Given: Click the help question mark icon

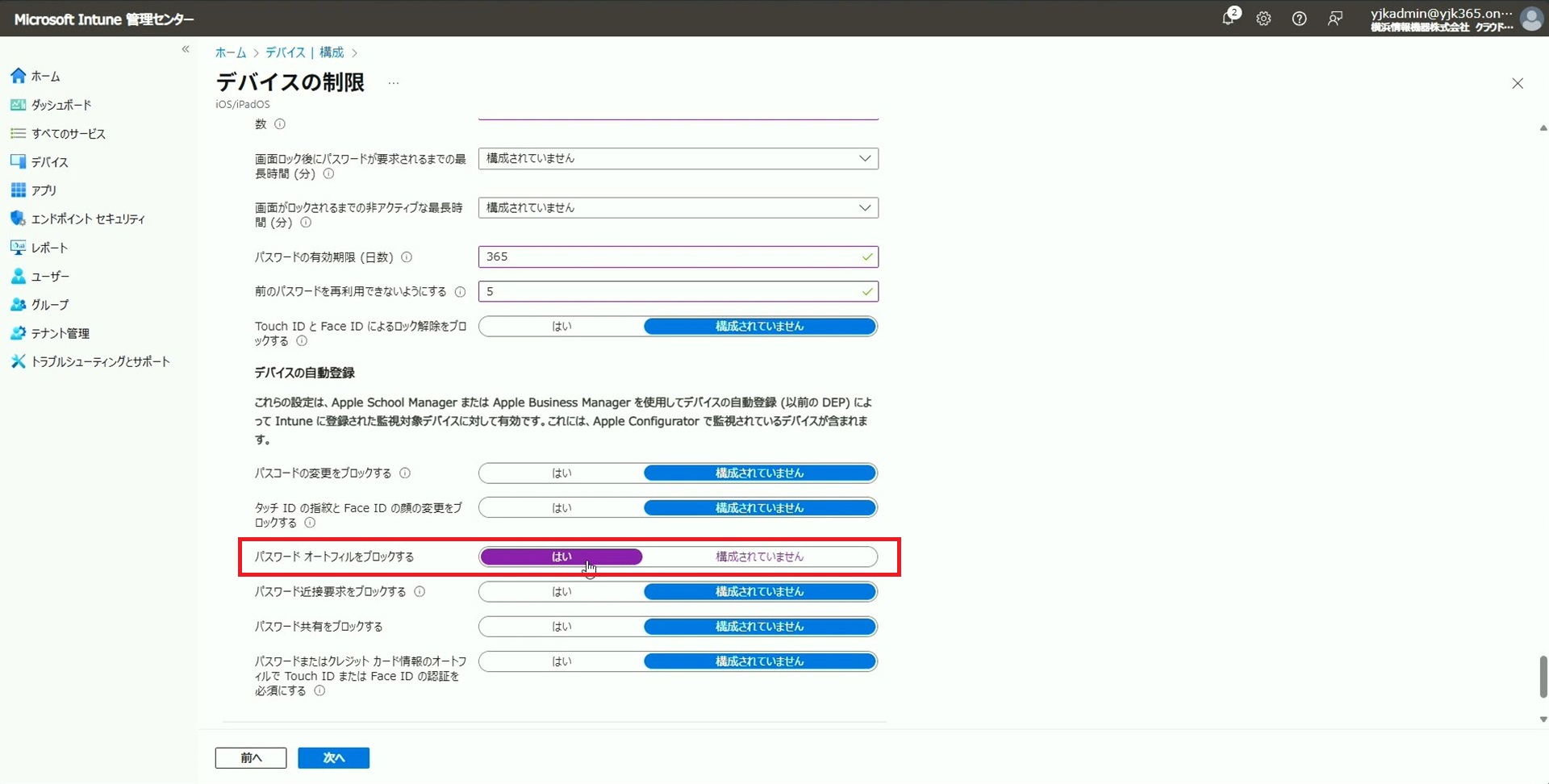Looking at the screenshot, I should coord(1299,19).
